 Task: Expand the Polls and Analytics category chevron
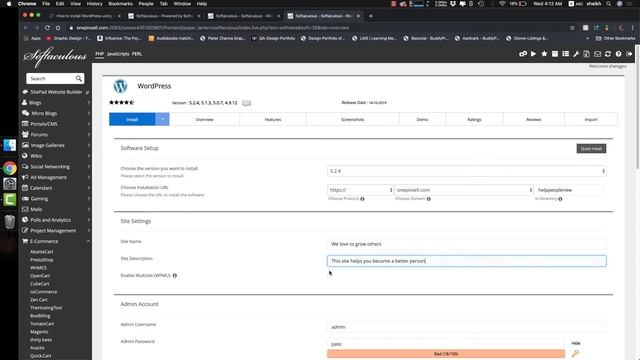pos(89,220)
